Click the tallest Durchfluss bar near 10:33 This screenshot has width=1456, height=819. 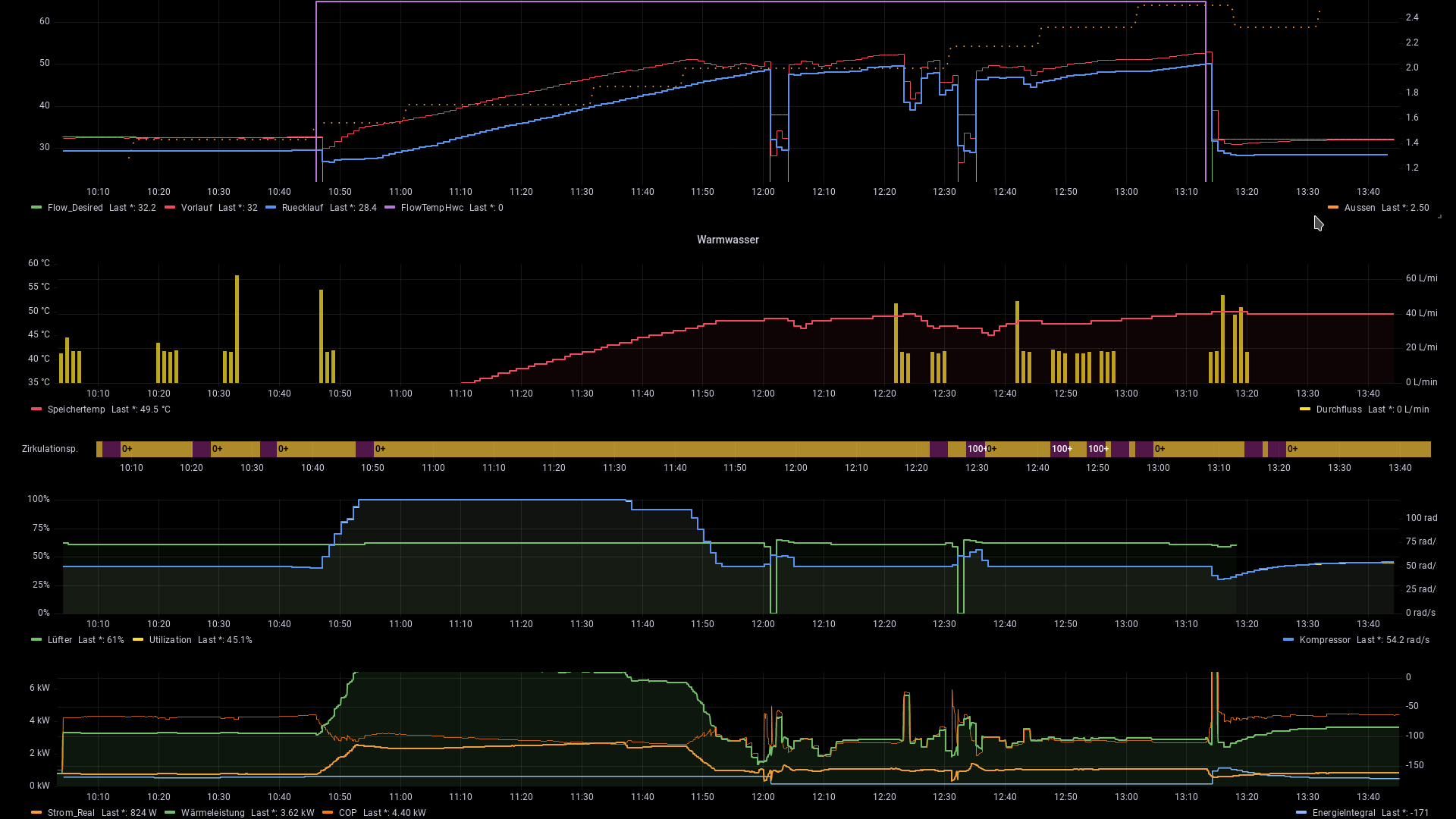coord(237,329)
